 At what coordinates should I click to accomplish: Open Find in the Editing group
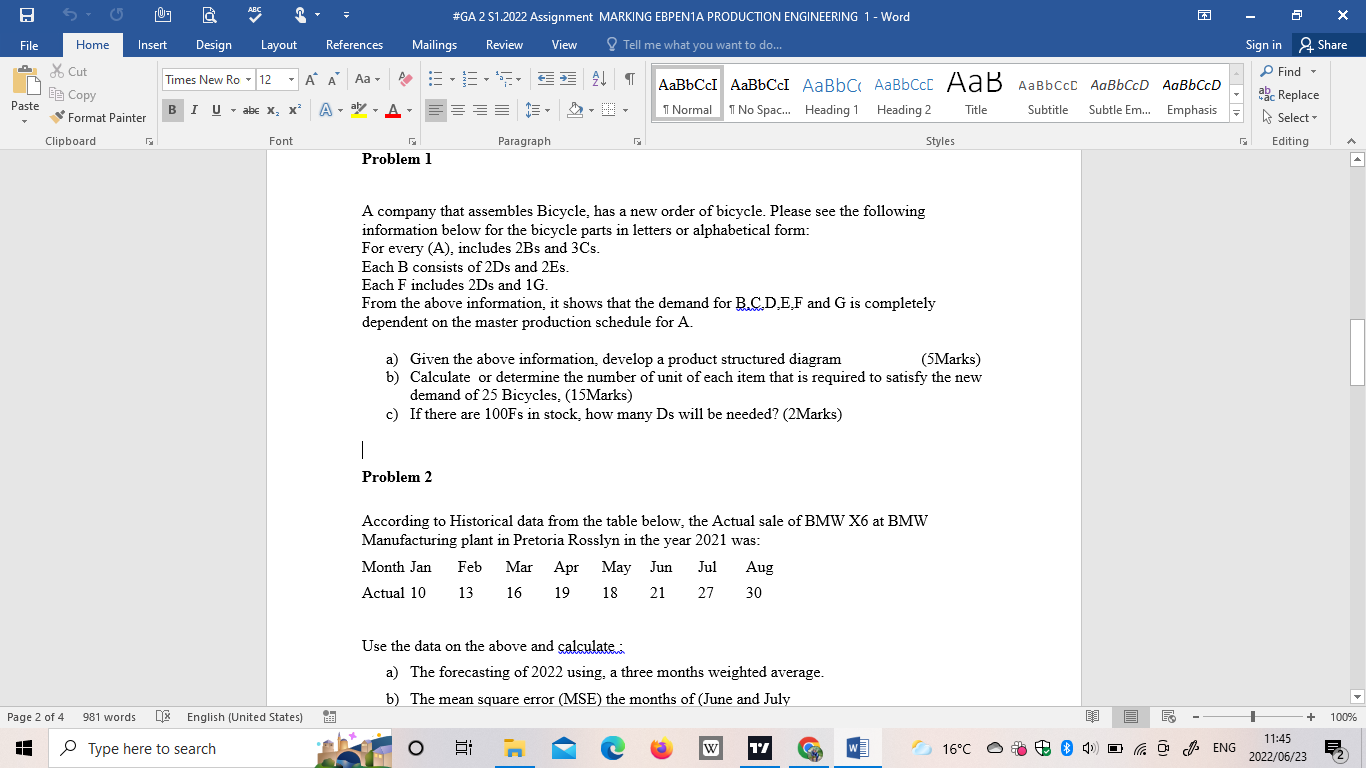[1288, 72]
